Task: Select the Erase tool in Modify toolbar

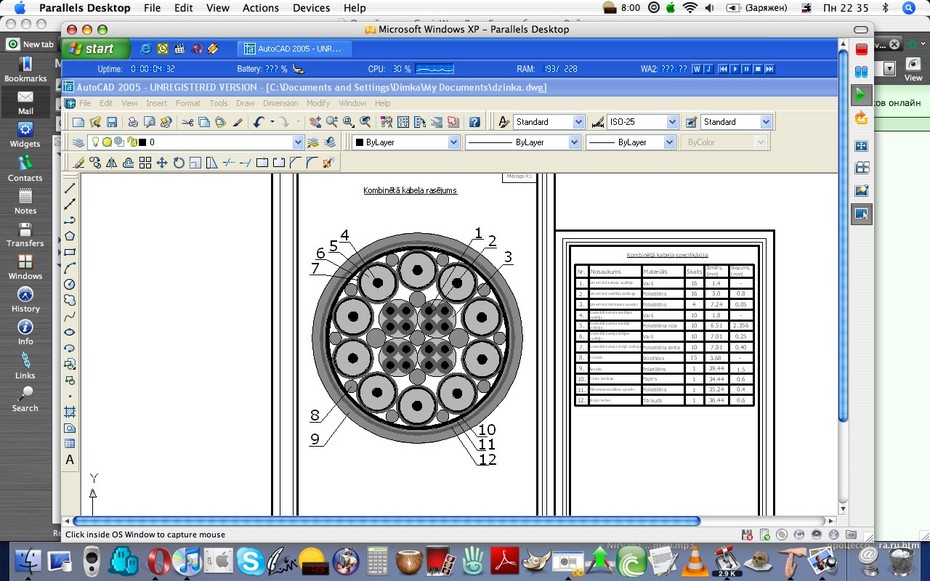Action: (78, 162)
